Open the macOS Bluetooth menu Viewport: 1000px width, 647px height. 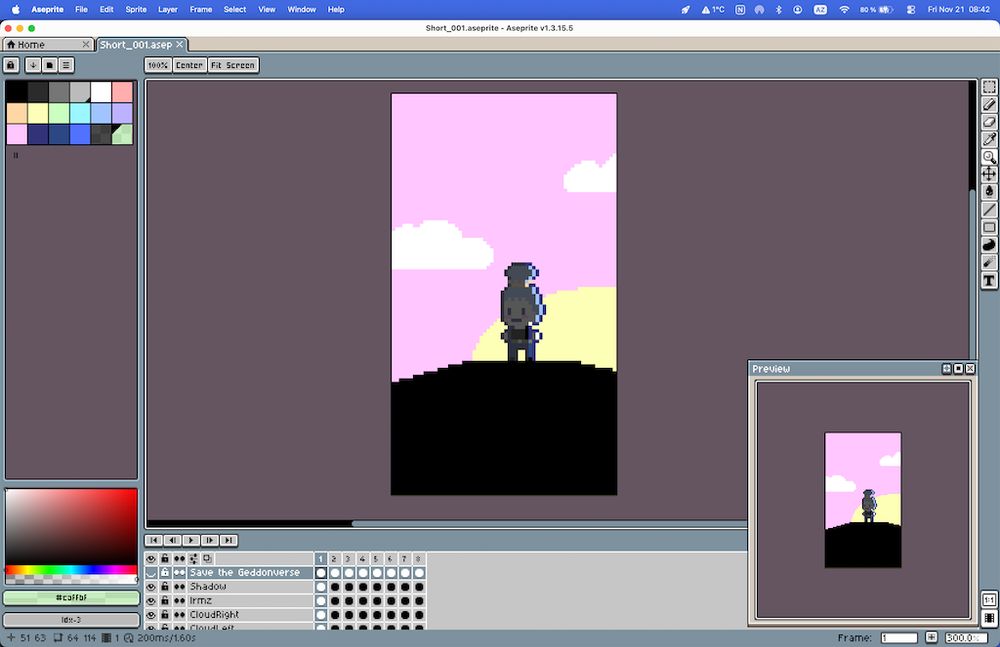point(778,9)
